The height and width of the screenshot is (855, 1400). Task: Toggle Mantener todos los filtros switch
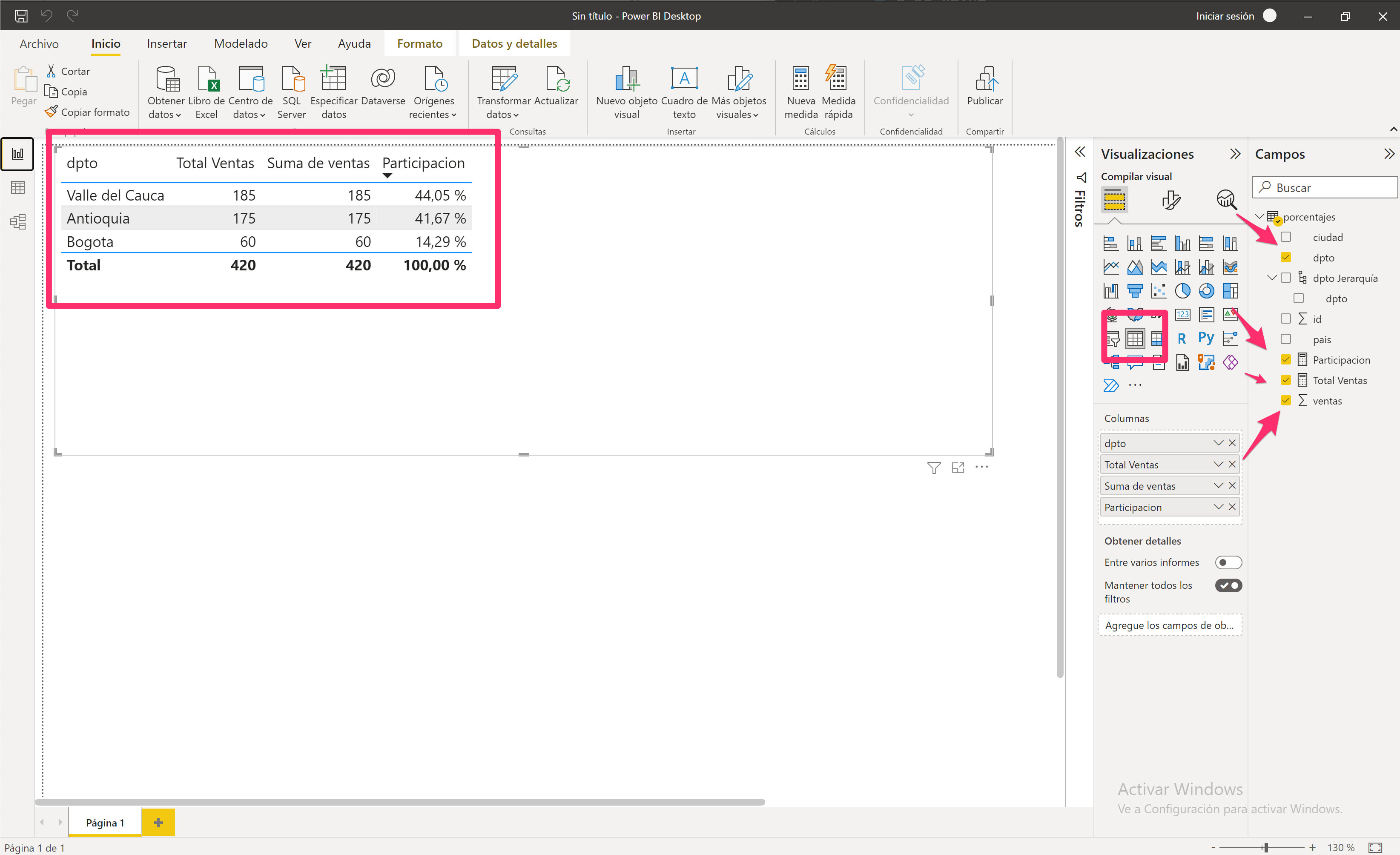[1228, 585]
